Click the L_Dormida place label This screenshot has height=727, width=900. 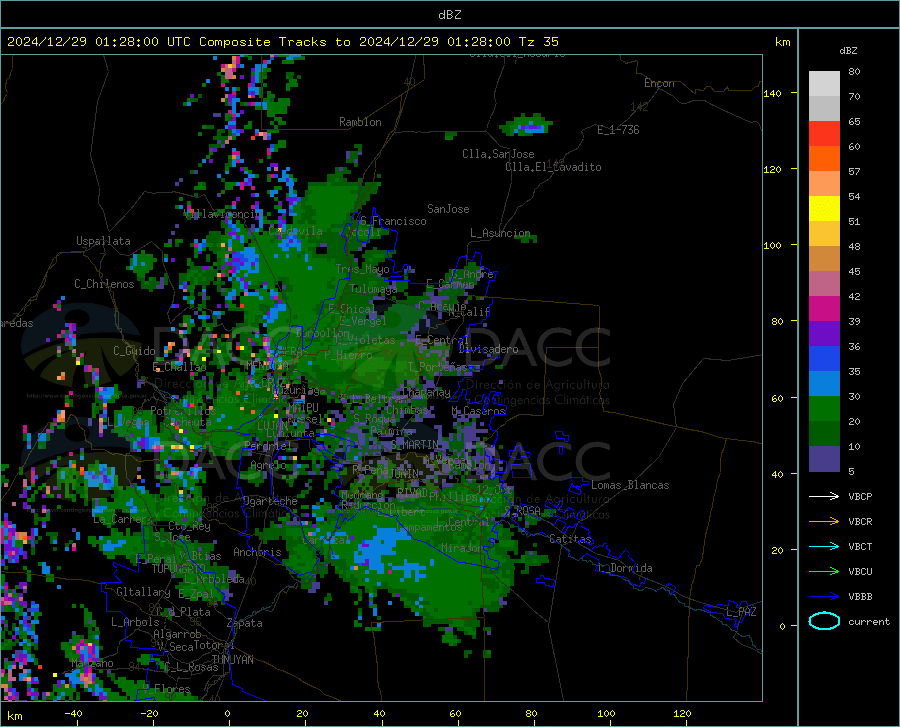coord(625,568)
